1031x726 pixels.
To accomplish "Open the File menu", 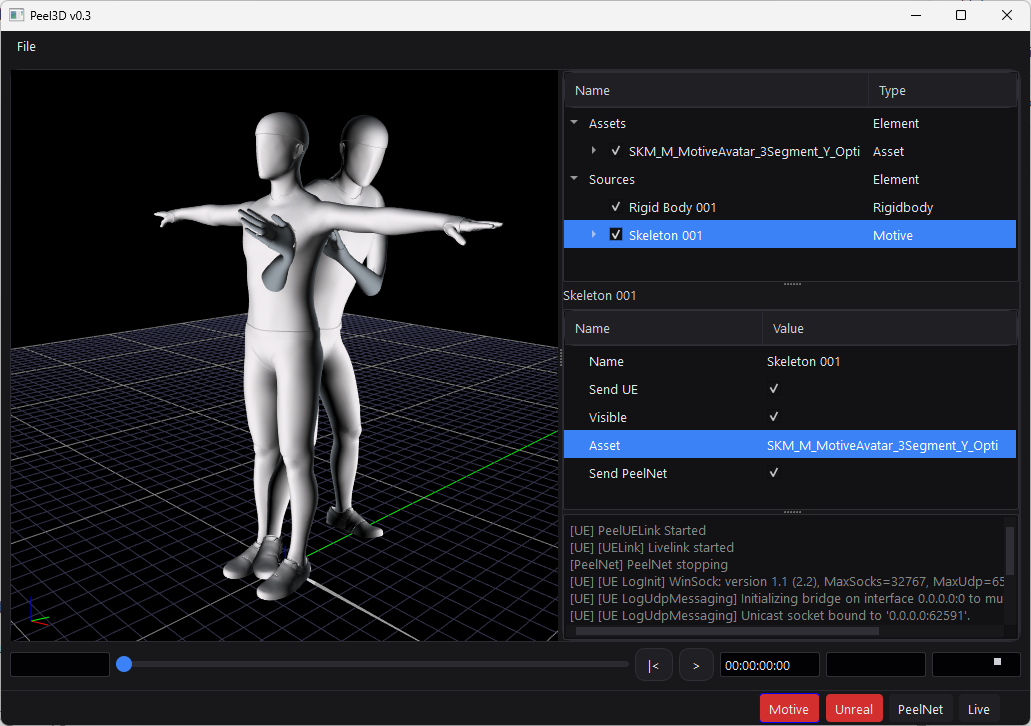I will pos(26,46).
